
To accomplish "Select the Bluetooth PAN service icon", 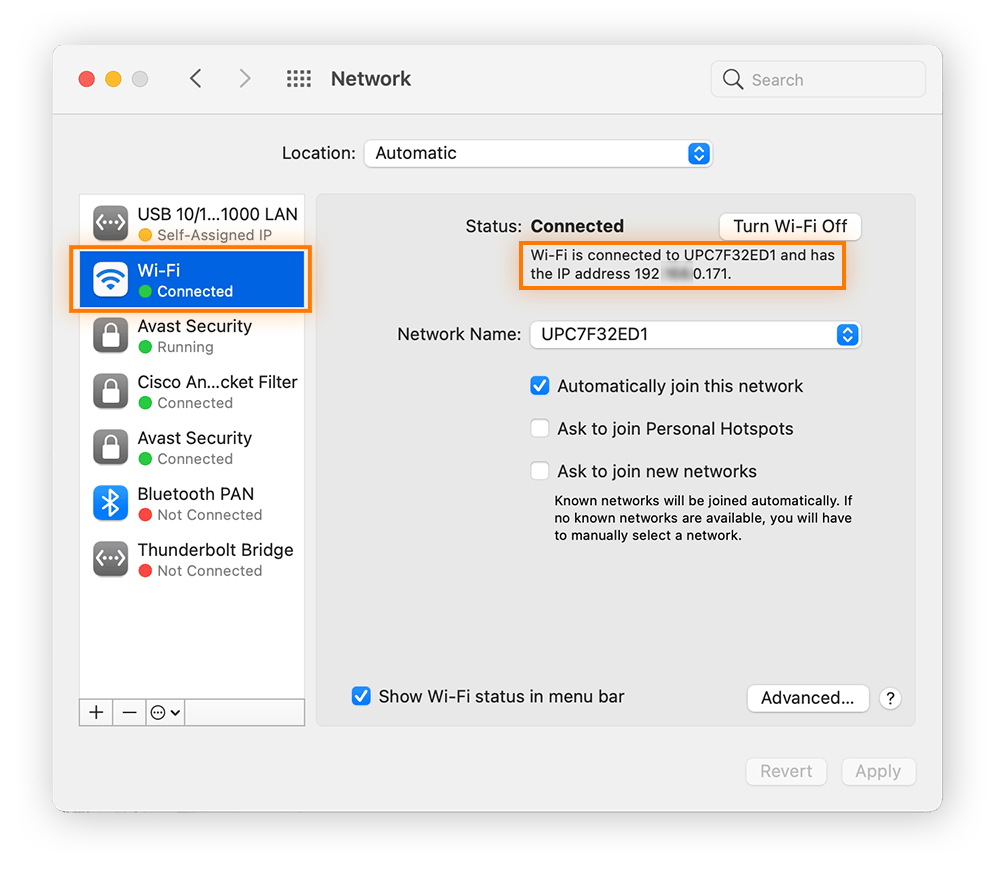I will (x=110, y=503).
